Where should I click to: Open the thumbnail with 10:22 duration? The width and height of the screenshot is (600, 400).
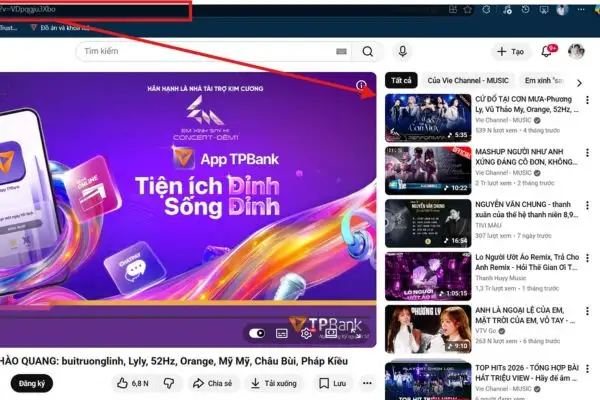click(x=428, y=171)
